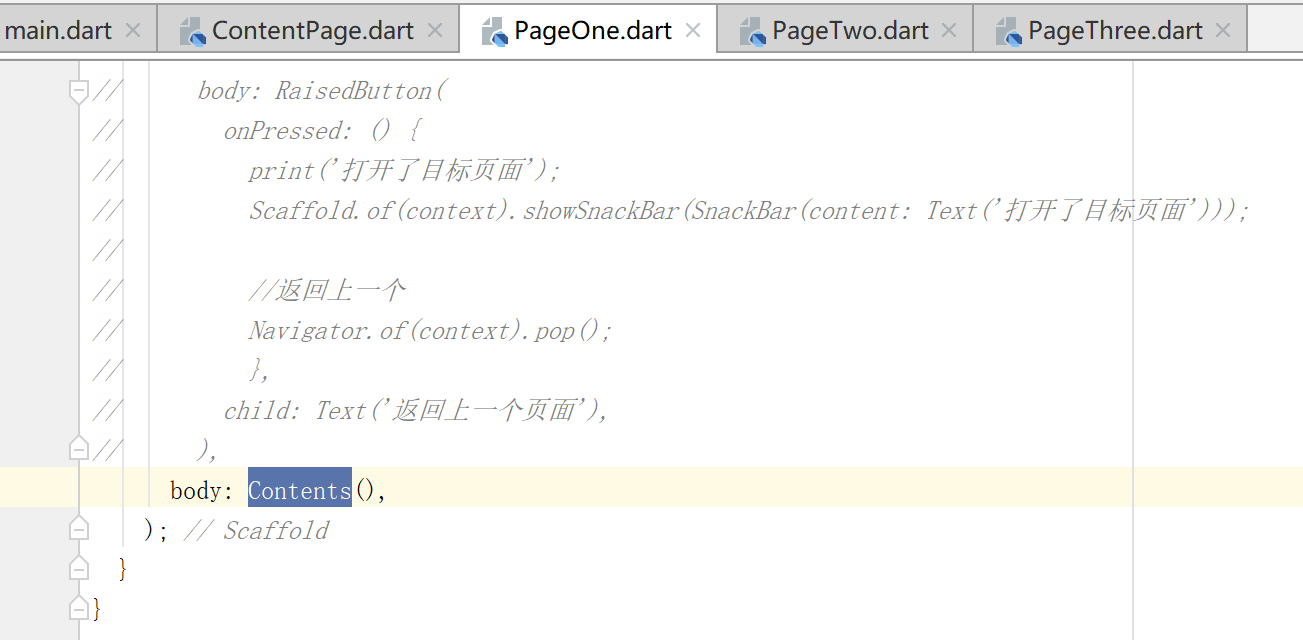Close the PageOne.dart tab

[692, 31]
